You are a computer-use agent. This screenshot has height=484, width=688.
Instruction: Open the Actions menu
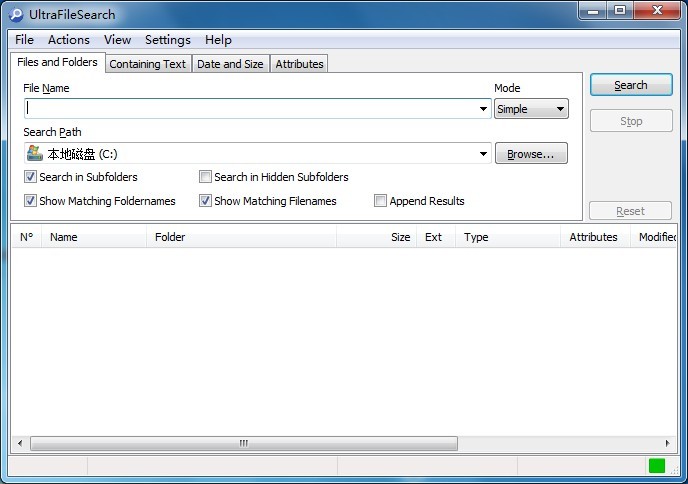(69, 40)
